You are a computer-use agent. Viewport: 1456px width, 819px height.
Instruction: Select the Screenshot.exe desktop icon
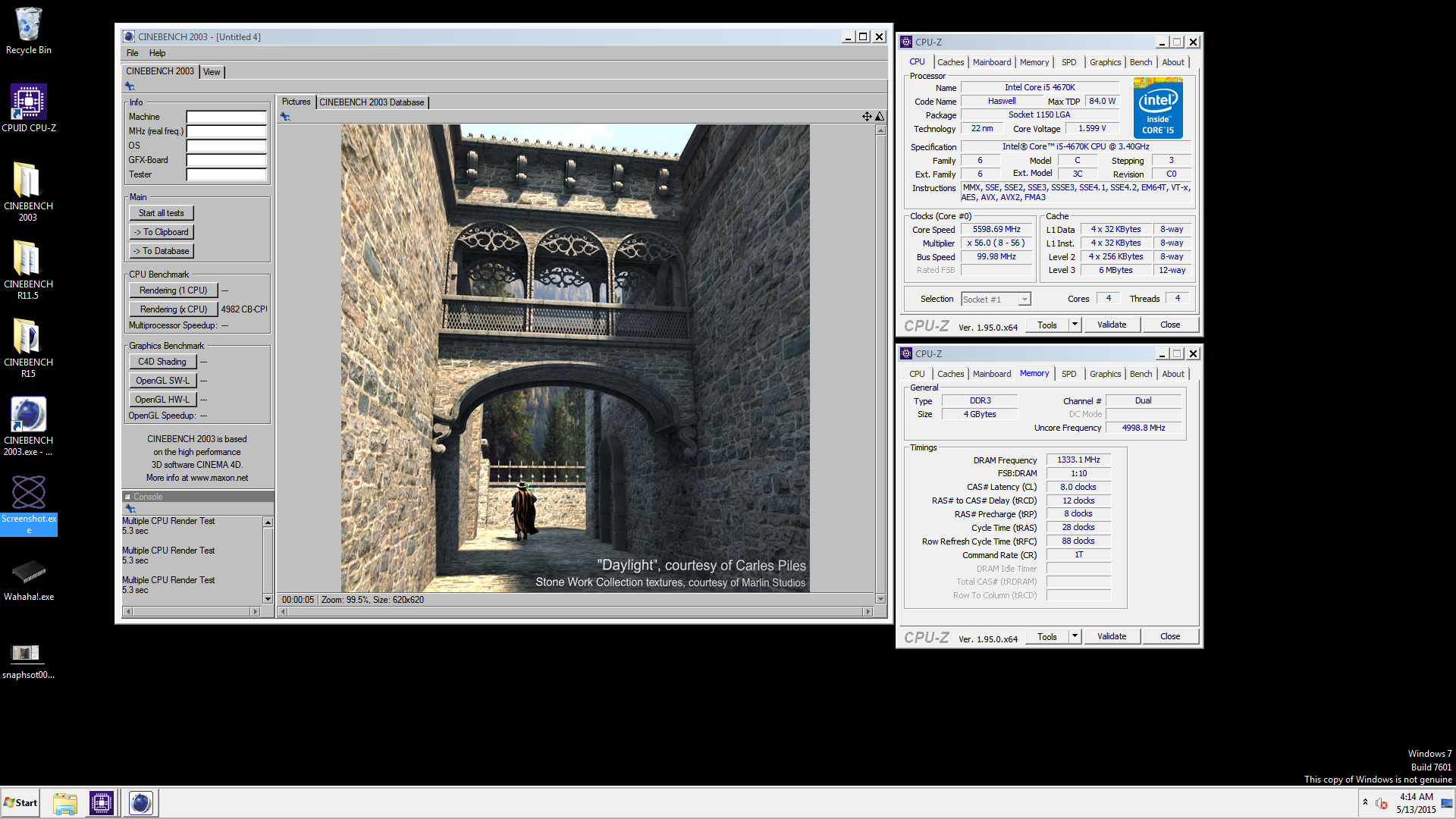coord(28,504)
